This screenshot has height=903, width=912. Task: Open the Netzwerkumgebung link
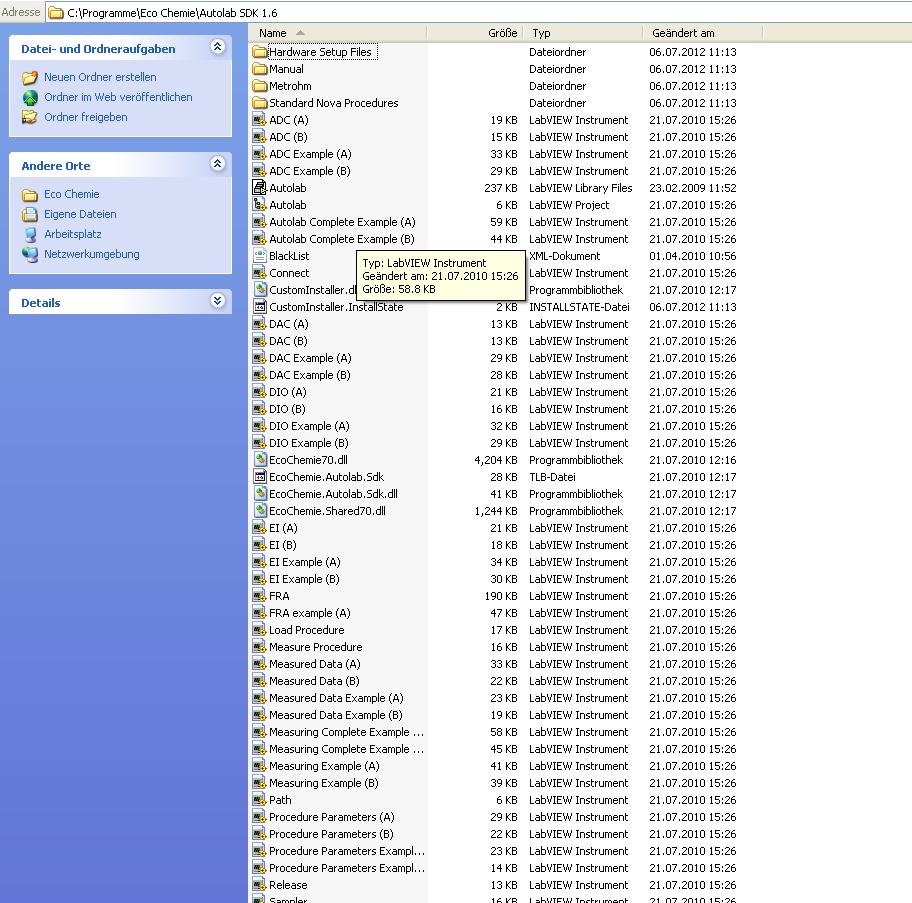(92, 254)
